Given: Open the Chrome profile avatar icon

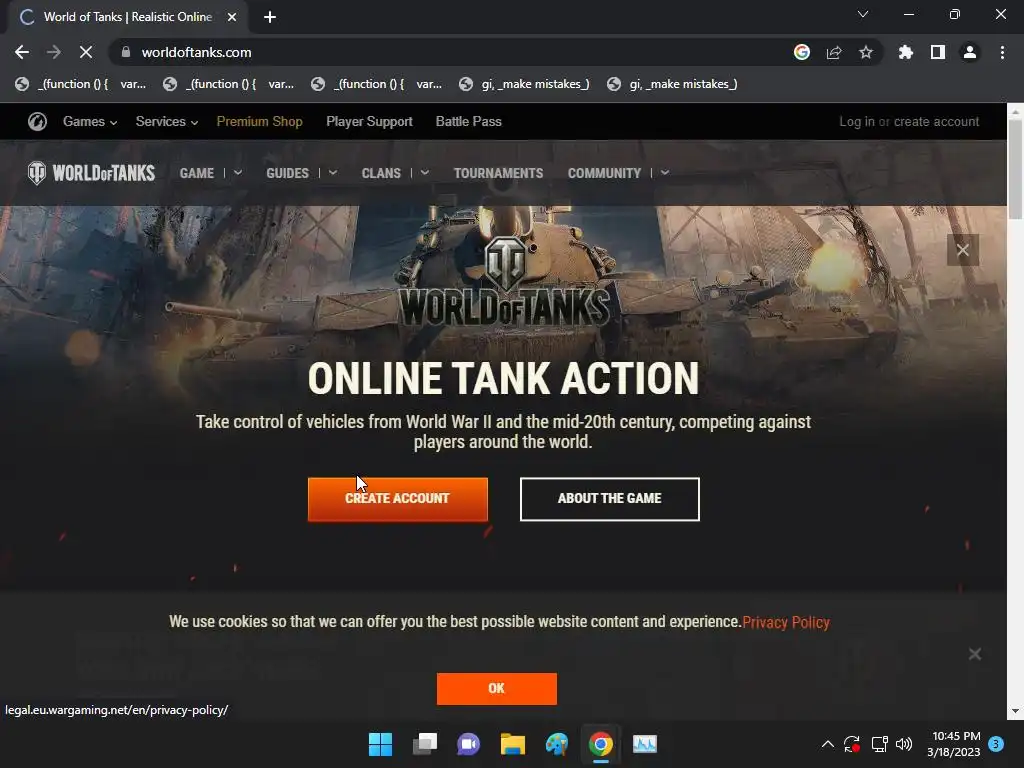Looking at the screenshot, I should 970,52.
